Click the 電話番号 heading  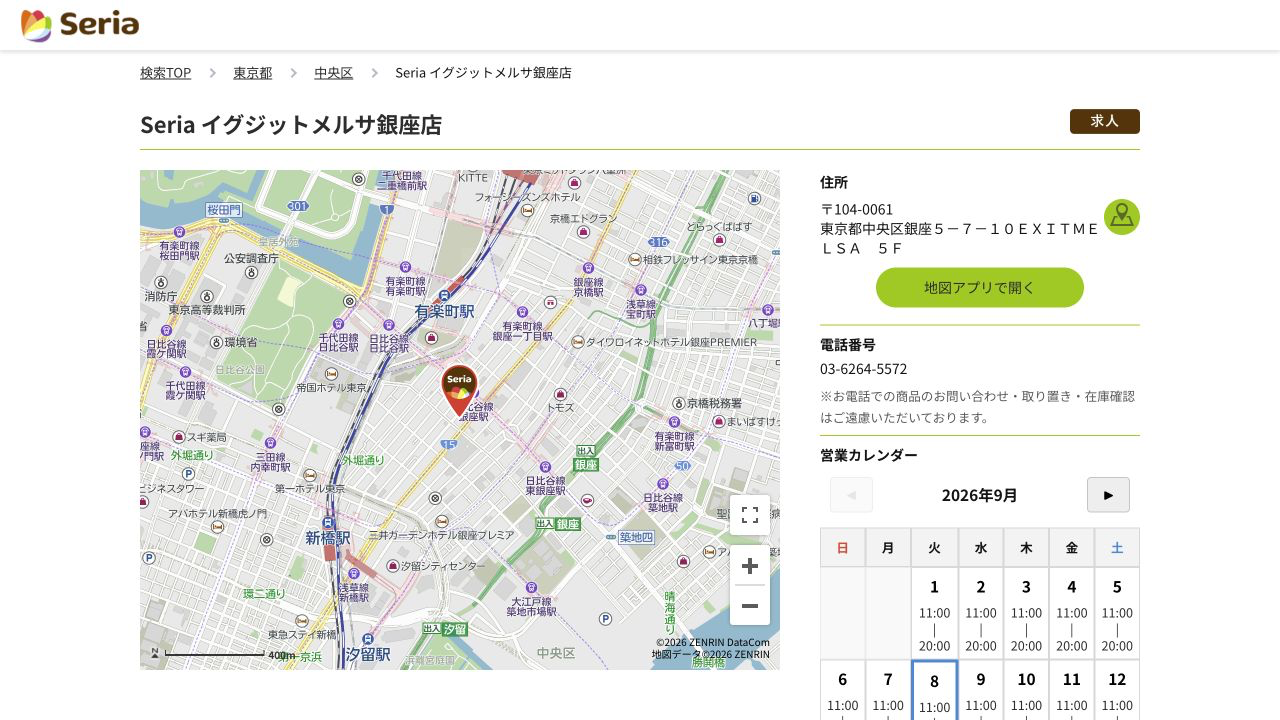pos(848,344)
